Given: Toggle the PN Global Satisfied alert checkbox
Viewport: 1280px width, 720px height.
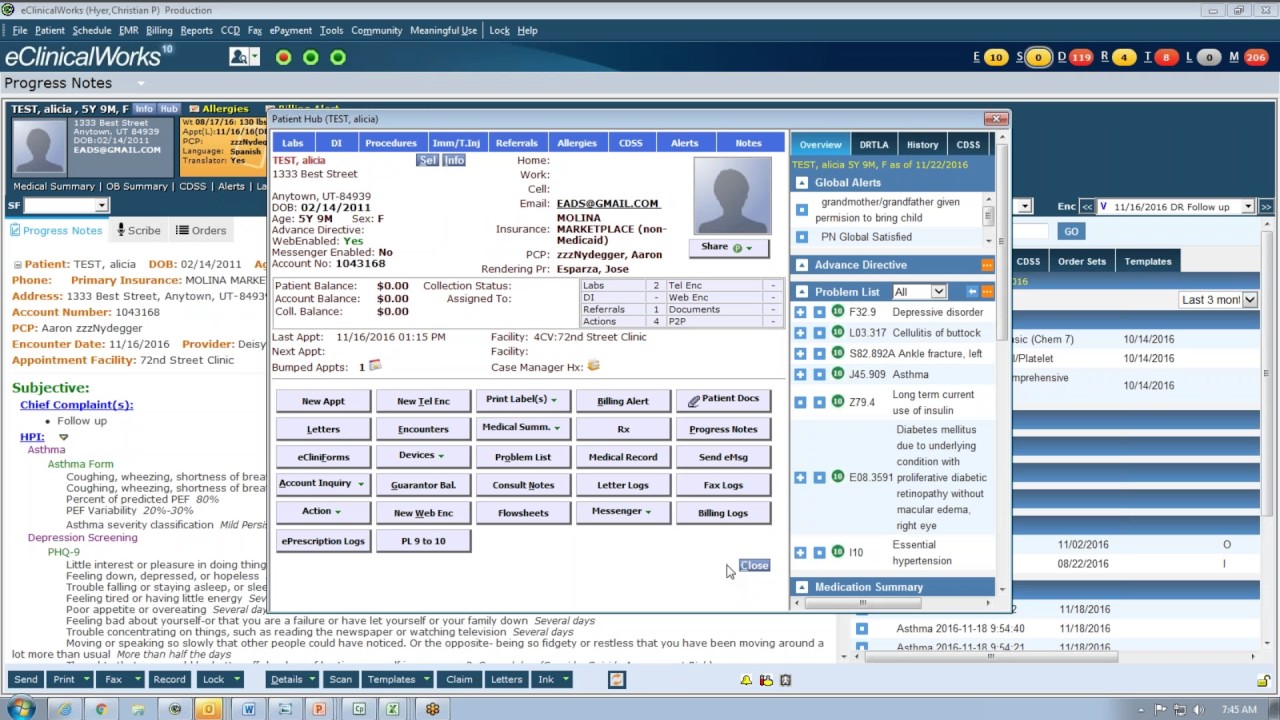Looking at the screenshot, I should (x=802, y=237).
